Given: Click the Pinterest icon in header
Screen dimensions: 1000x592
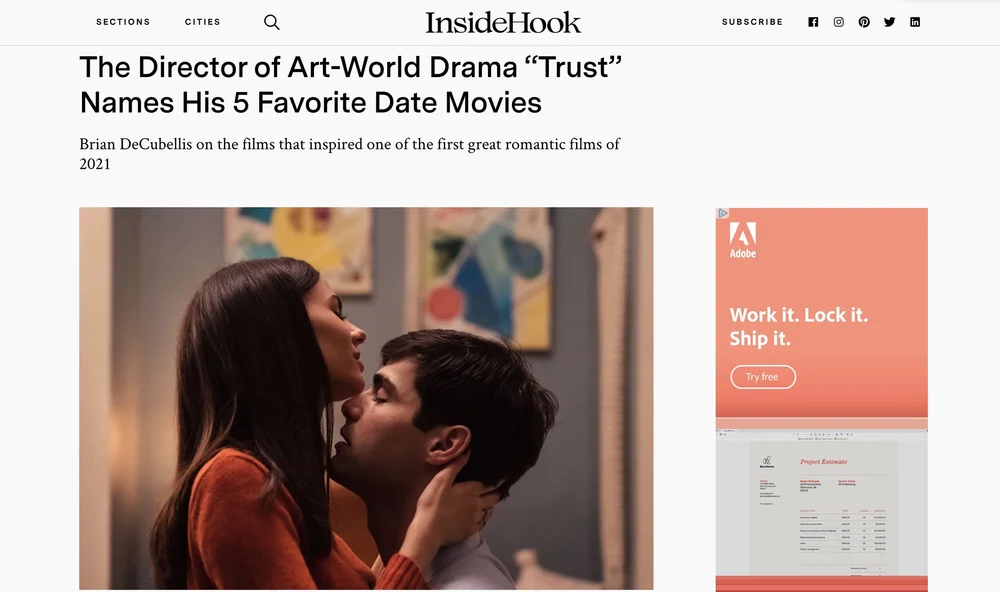Looking at the screenshot, I should pos(864,22).
